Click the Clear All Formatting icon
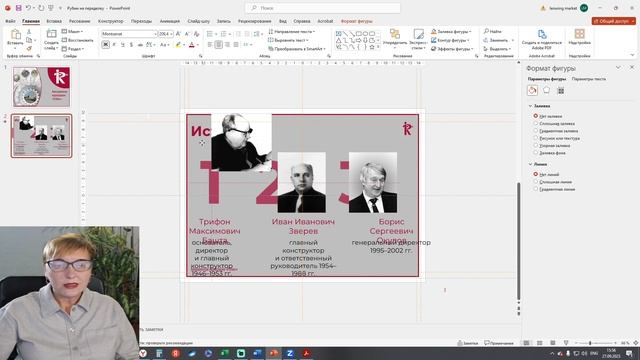Viewport: 640px width, 360px height. pyautogui.click(x=196, y=34)
